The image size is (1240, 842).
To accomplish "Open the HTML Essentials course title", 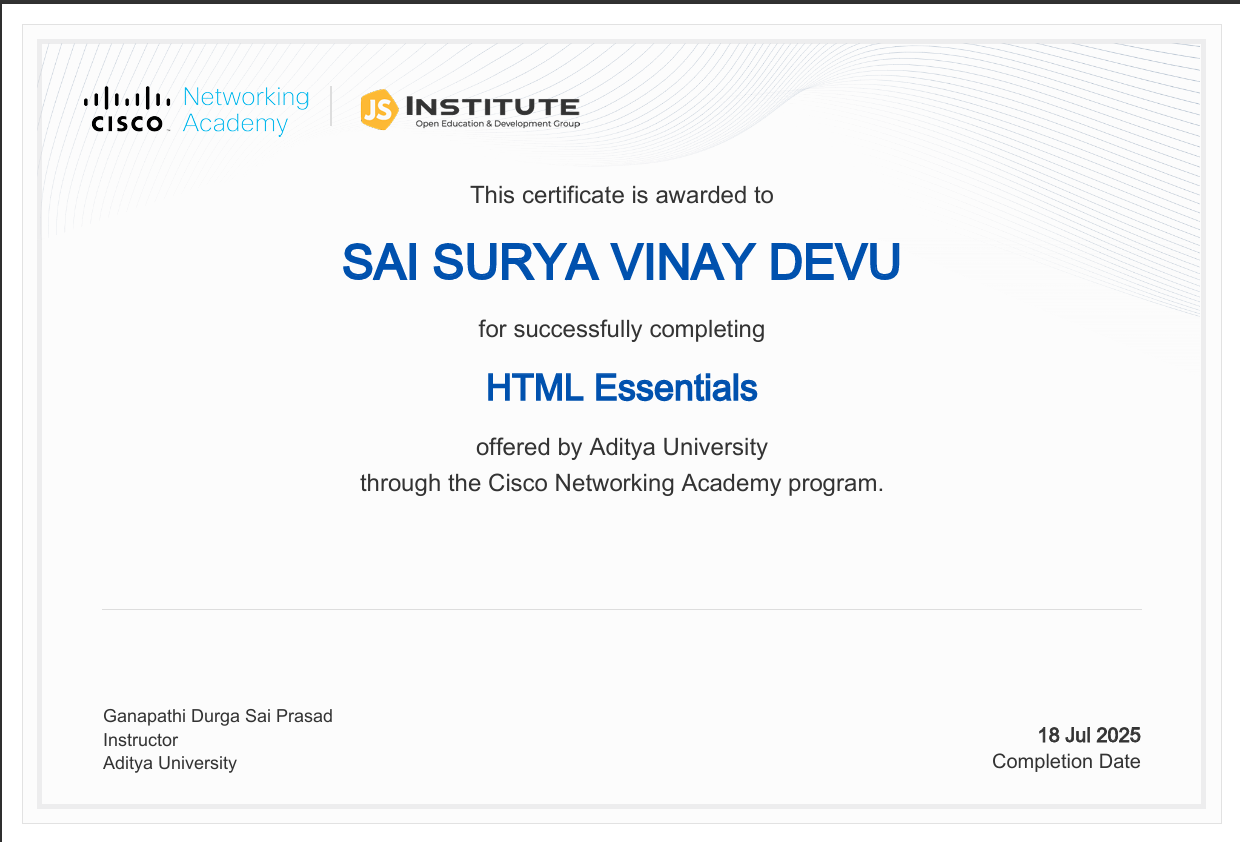I will (x=621, y=388).
